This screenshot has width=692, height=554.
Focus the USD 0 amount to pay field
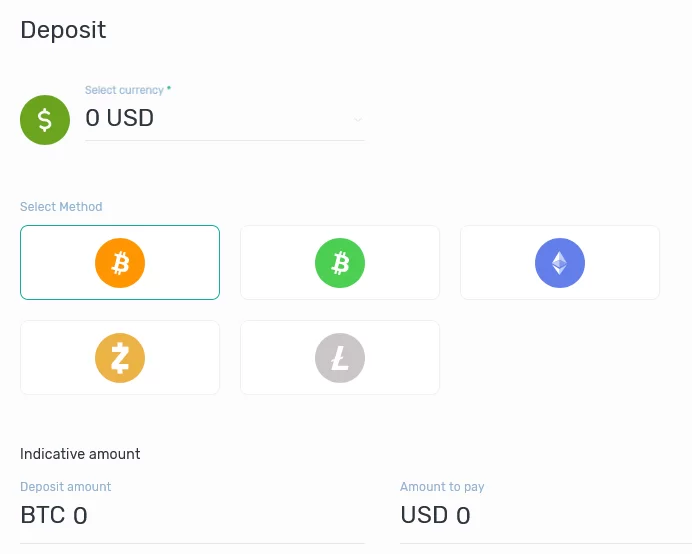545,516
